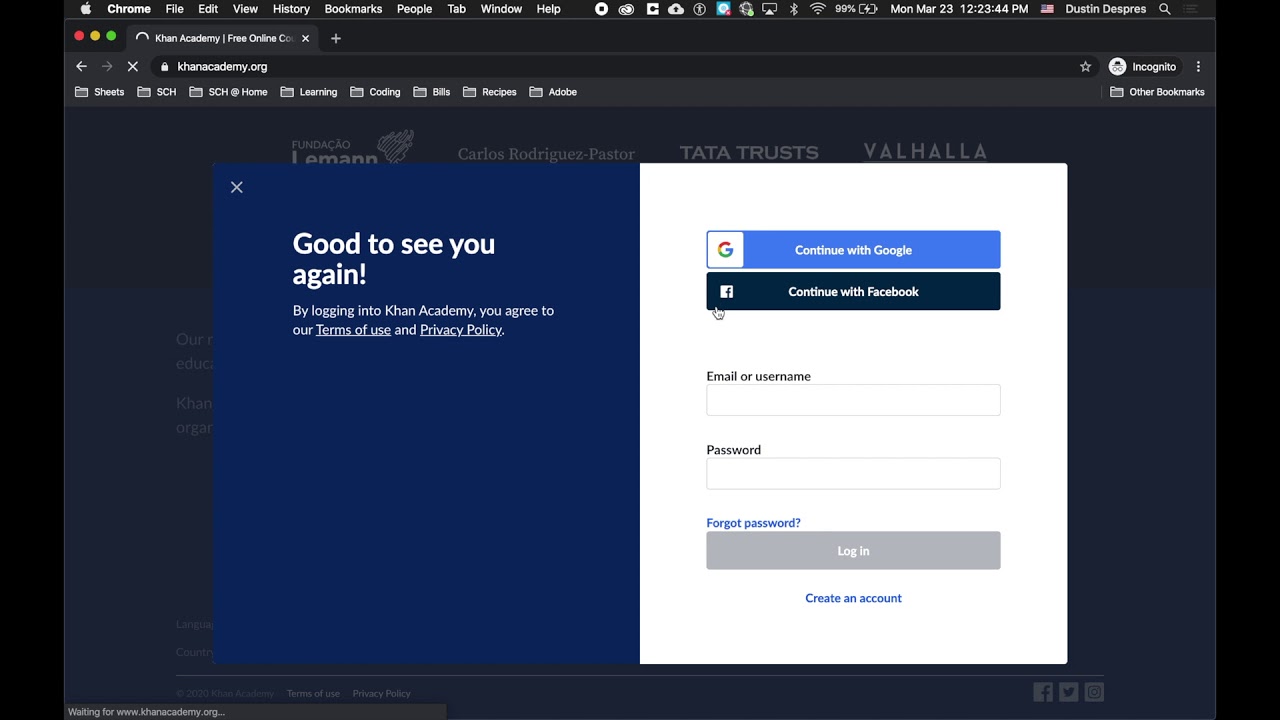
Task: Open the Apple menu
Action: (x=85, y=9)
